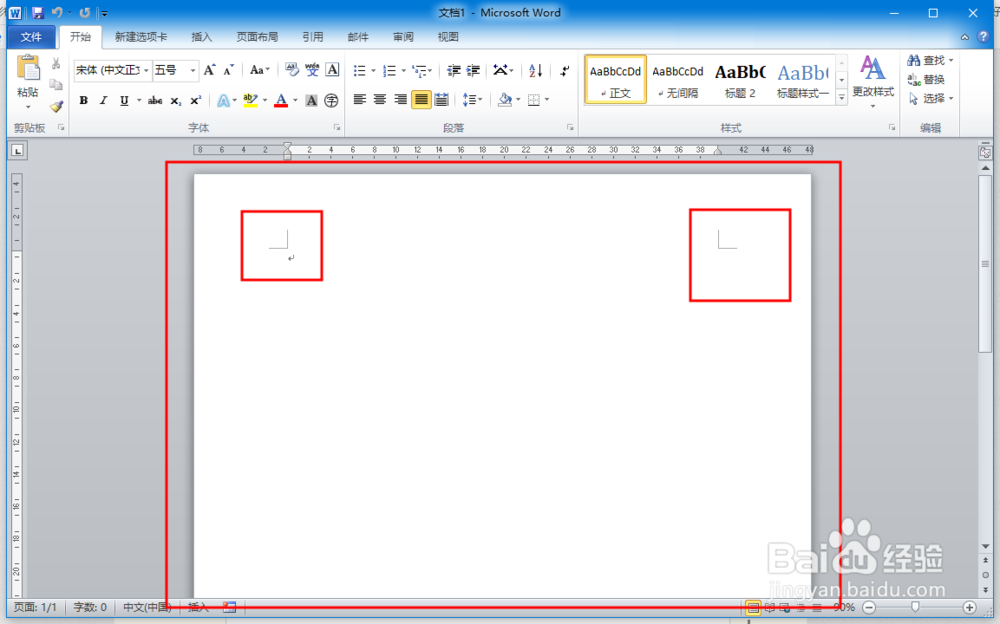The width and height of the screenshot is (1000, 624).
Task: Apply the 正文 (Normal) style
Action: pyautogui.click(x=615, y=79)
